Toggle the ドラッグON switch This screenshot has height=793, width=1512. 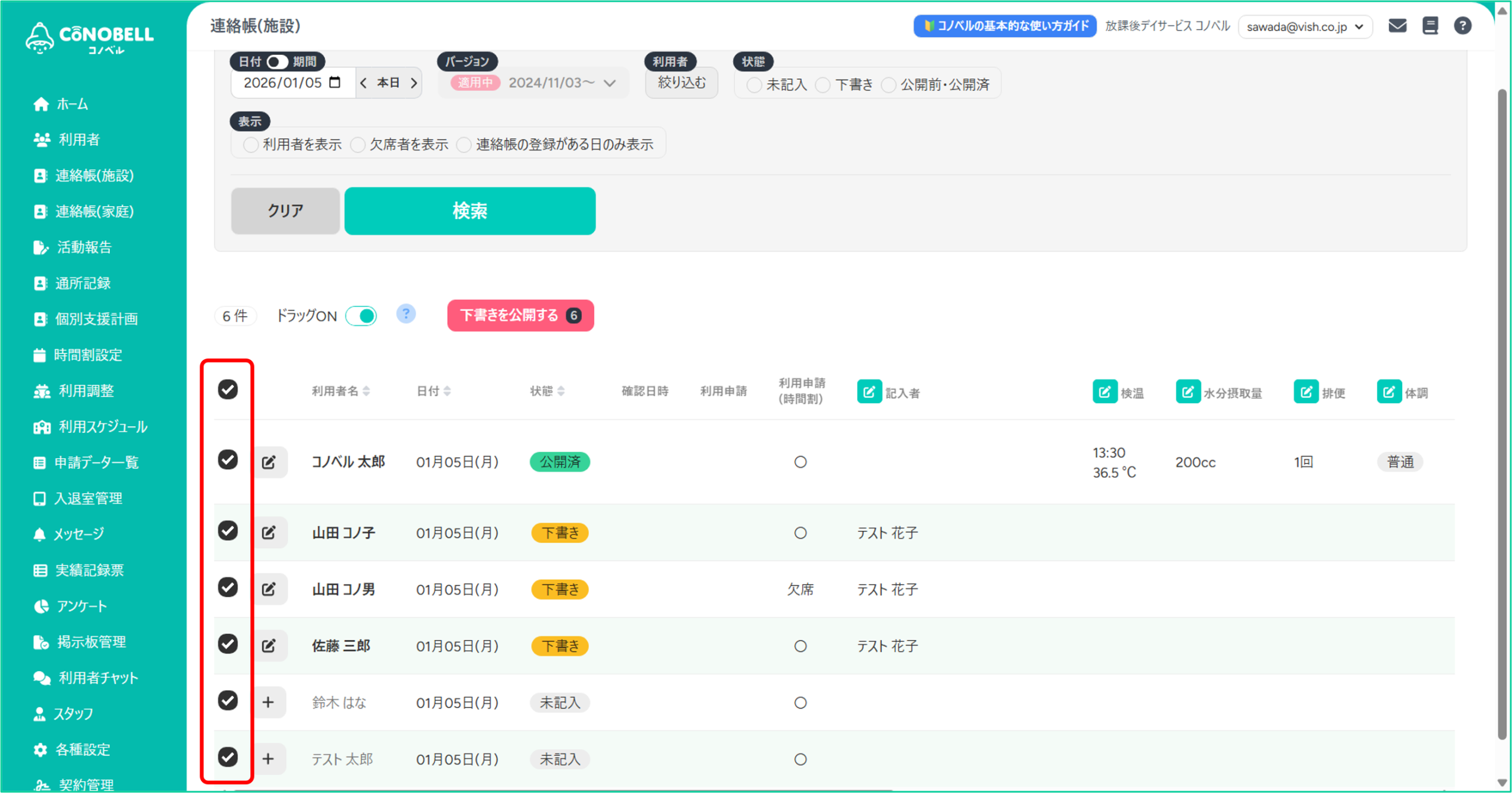coord(361,316)
